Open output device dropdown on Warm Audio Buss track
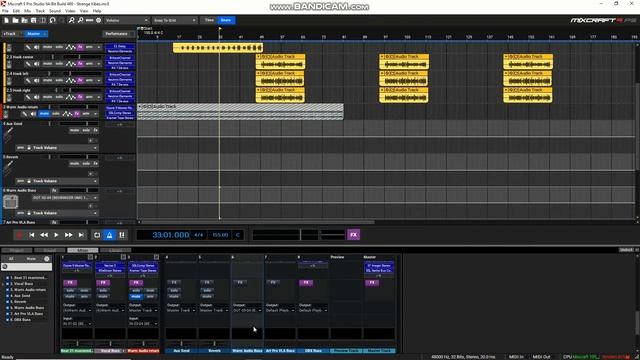Image resolution: width=640 pixels, height=360 pixels. 65,198
